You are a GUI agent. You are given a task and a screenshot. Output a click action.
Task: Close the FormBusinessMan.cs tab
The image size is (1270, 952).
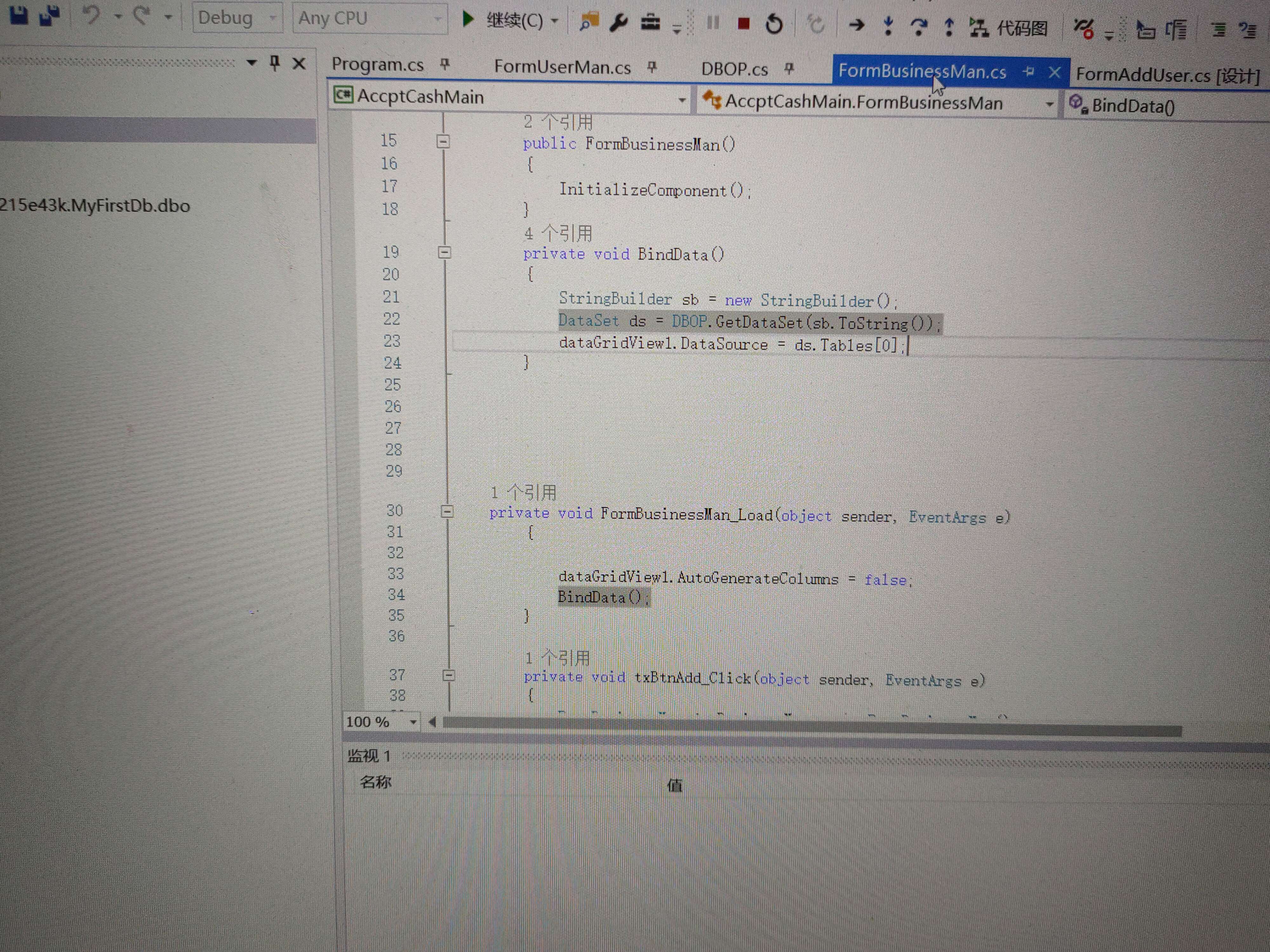coord(1055,72)
